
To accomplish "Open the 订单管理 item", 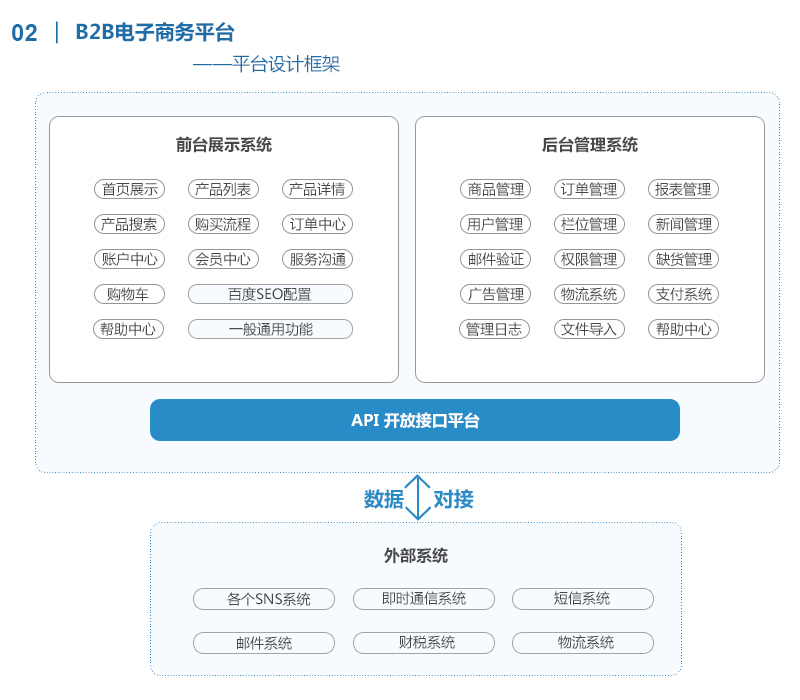I will (589, 189).
